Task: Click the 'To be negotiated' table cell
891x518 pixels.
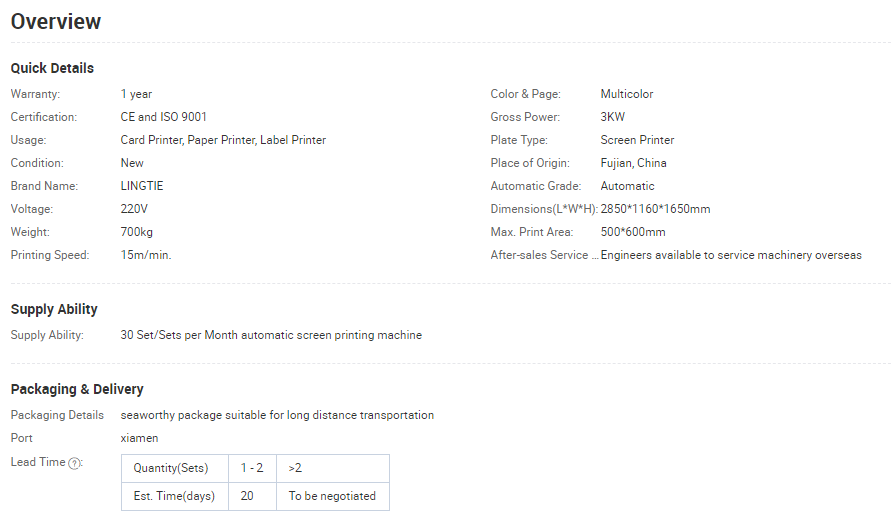Action: [x=333, y=496]
